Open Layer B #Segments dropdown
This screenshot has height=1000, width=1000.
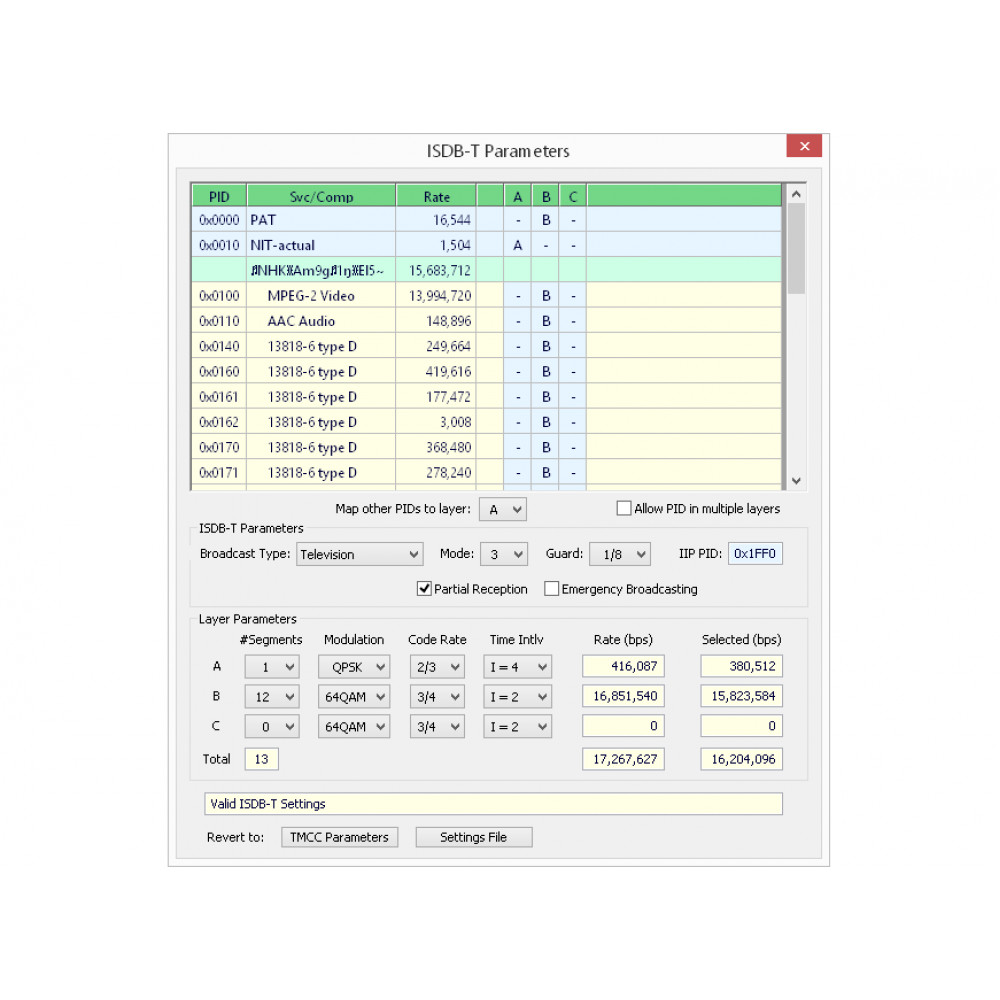(272, 697)
